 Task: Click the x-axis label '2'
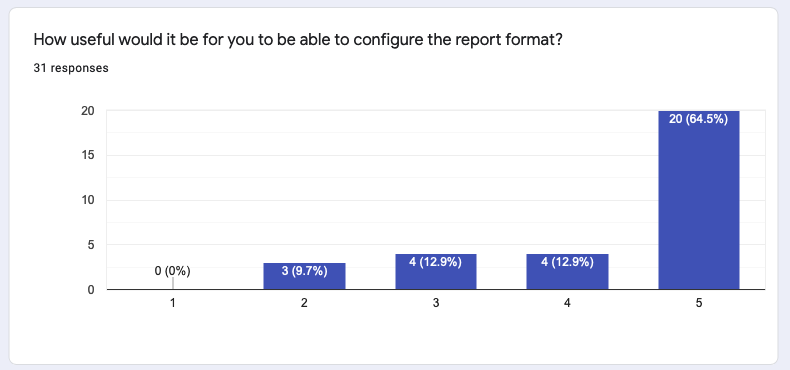click(x=304, y=303)
